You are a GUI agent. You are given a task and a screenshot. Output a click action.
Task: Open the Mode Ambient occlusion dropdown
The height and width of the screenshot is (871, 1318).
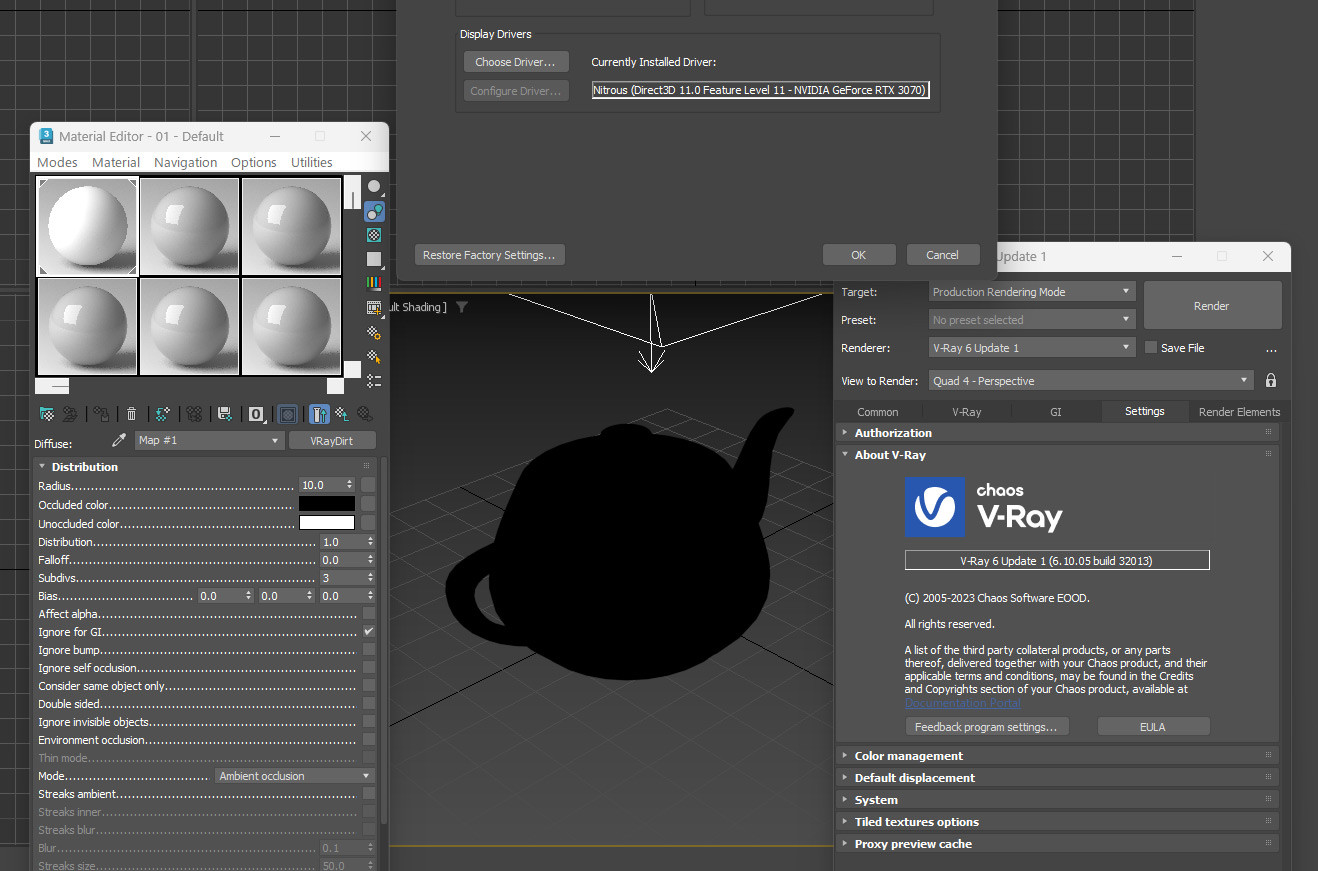coord(294,776)
